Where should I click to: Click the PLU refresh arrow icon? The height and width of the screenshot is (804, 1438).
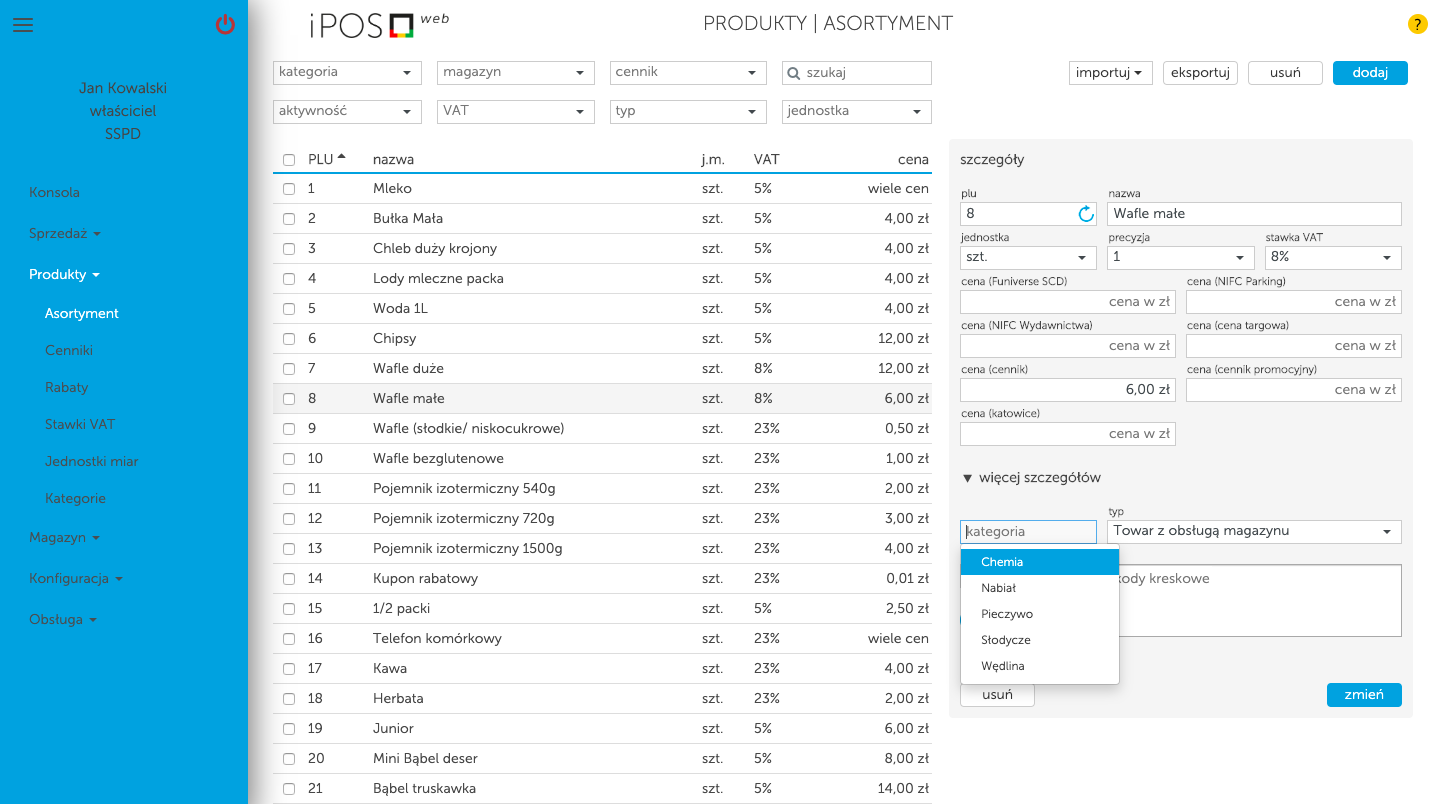click(x=1086, y=214)
